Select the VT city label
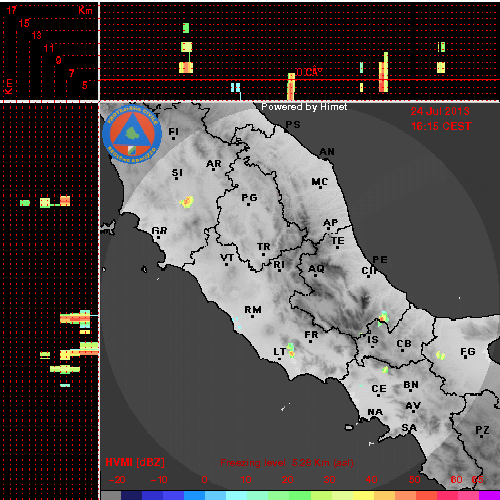 [x=227, y=257]
